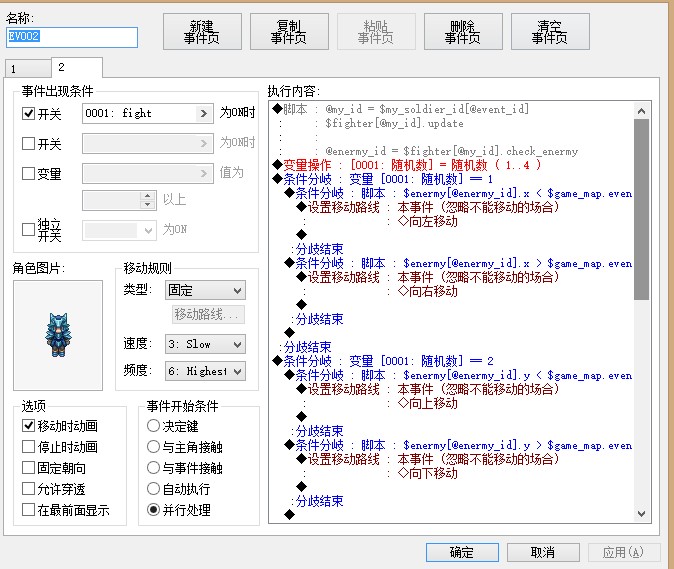This screenshot has height=569, width=674.
Task: Open the switch 0001: fight selector arrow
Action: [x=204, y=113]
